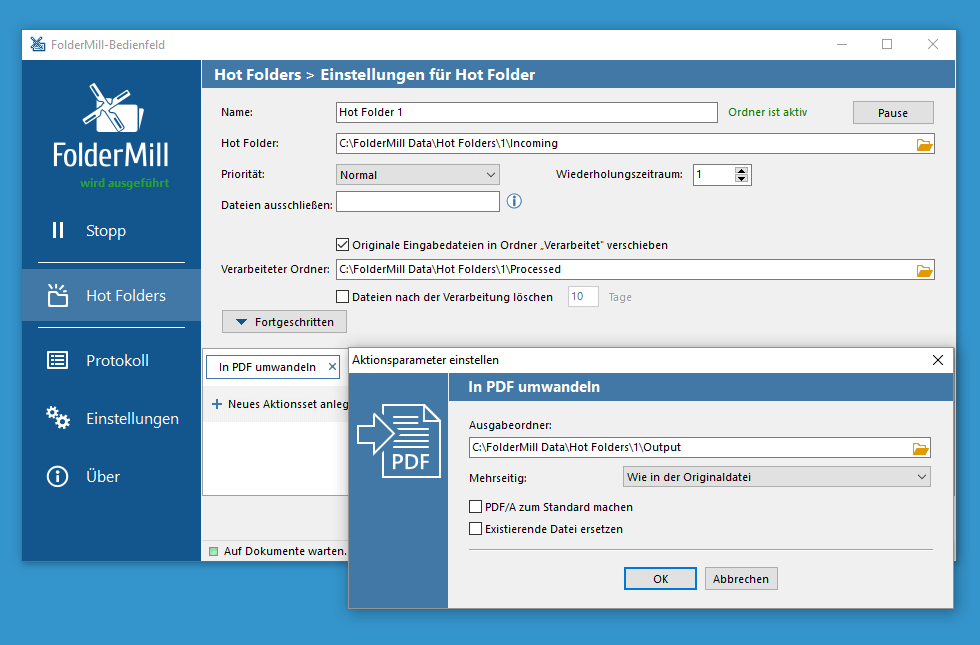Screen dimensions: 980x645
Task: Click the Tage number field
Action: point(582,297)
